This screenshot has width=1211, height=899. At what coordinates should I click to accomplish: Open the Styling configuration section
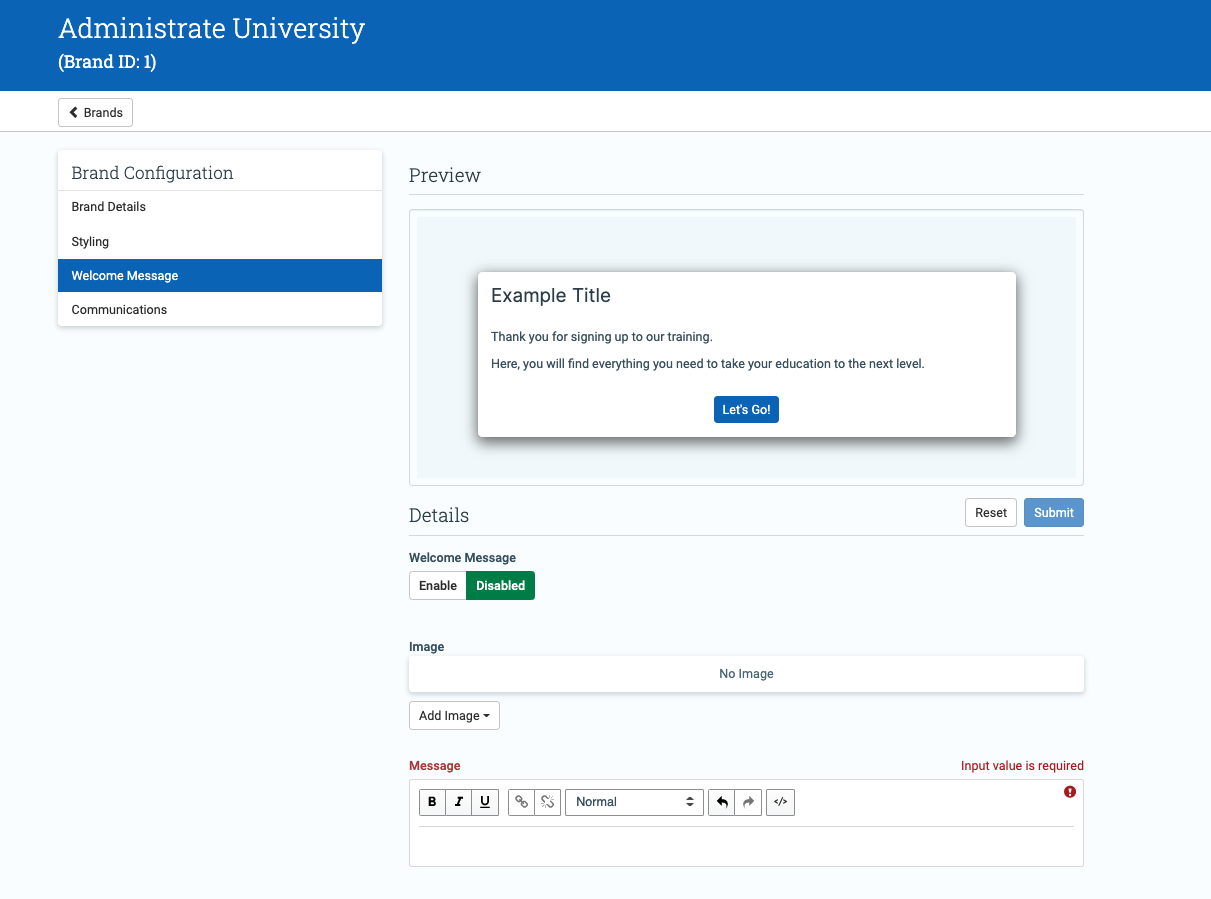(220, 242)
